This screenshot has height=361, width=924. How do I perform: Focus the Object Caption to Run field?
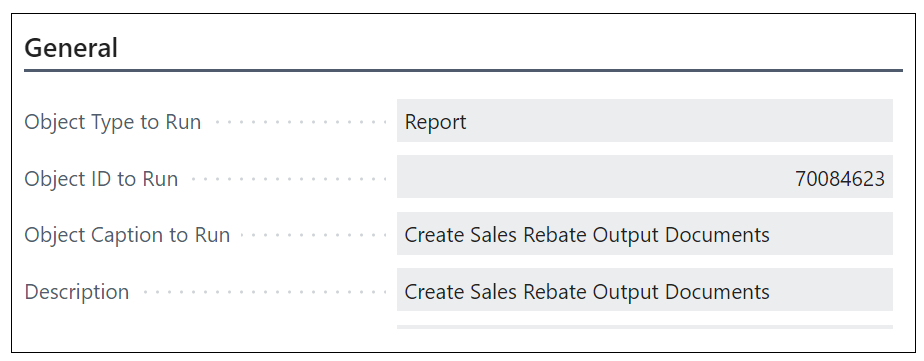click(x=645, y=233)
